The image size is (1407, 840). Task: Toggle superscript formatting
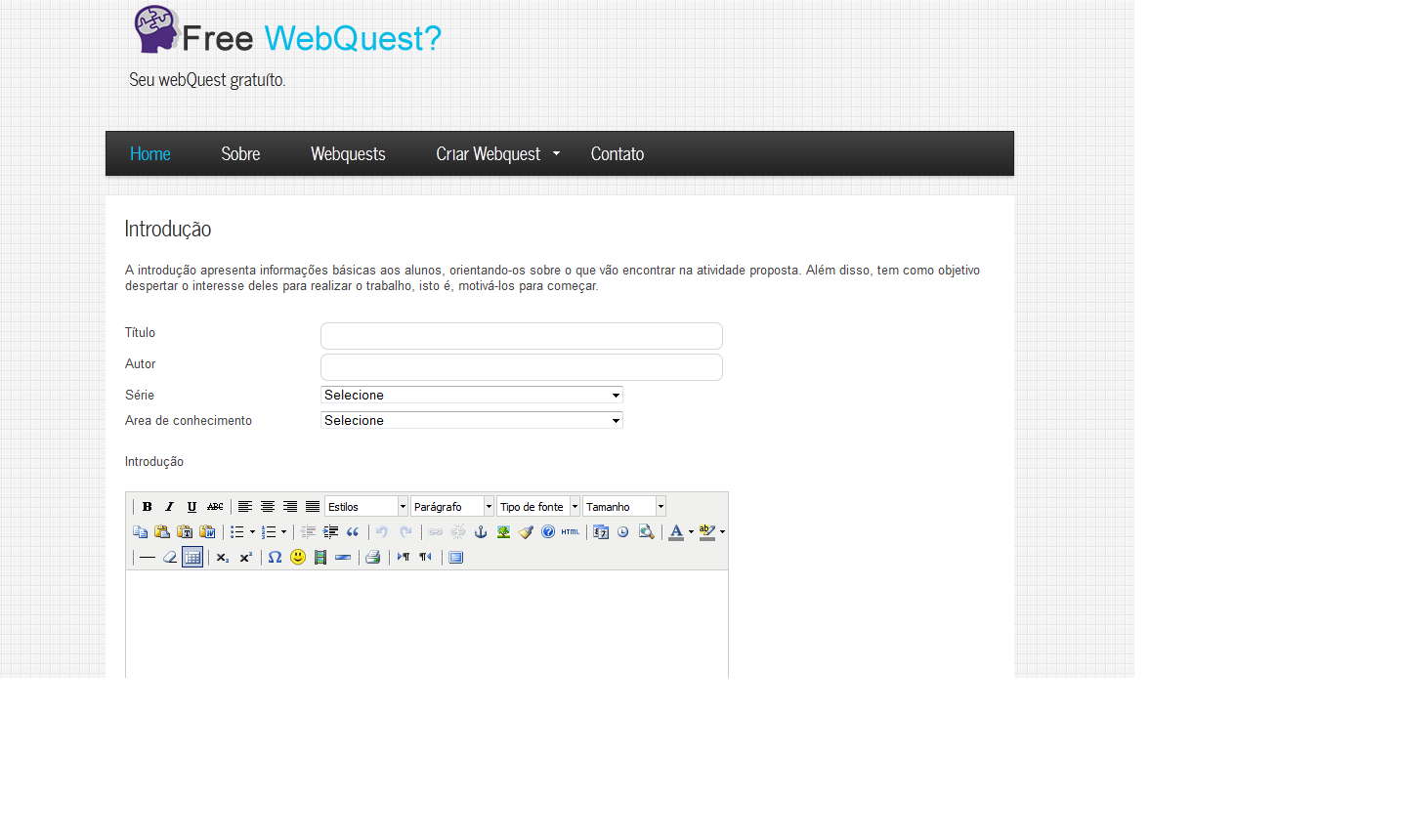click(245, 557)
